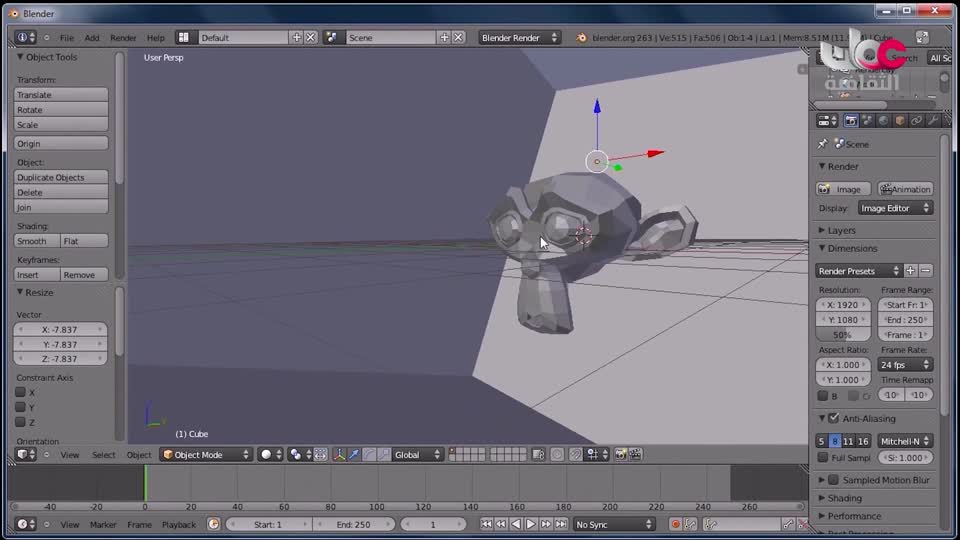Open the Object Mode dropdown
Screen dimensions: 960x540
coord(206,454)
